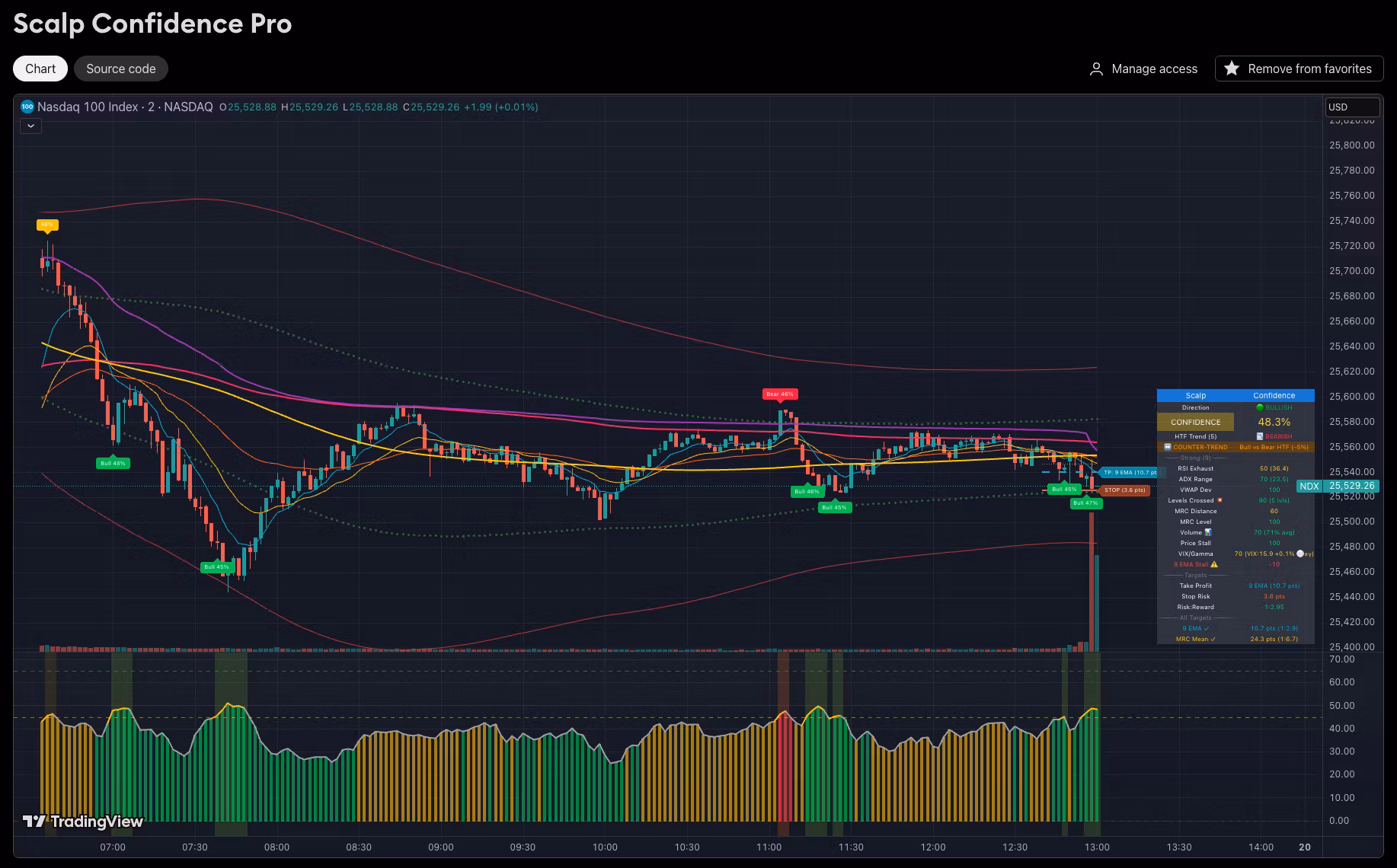Click the MRC Mean target row

tap(1195, 639)
